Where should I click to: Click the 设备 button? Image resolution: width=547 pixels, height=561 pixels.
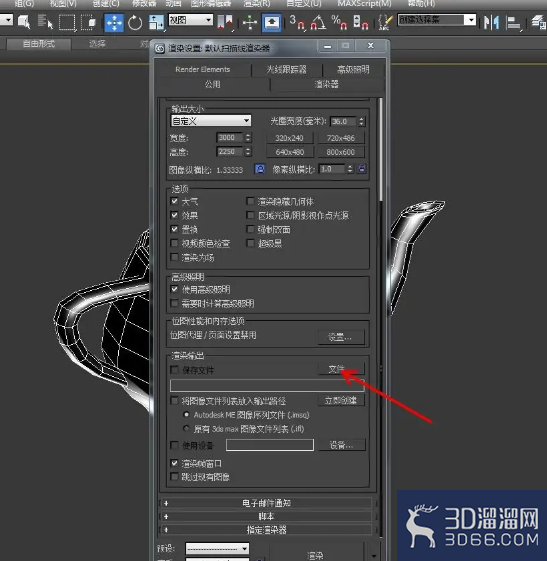tap(342, 445)
